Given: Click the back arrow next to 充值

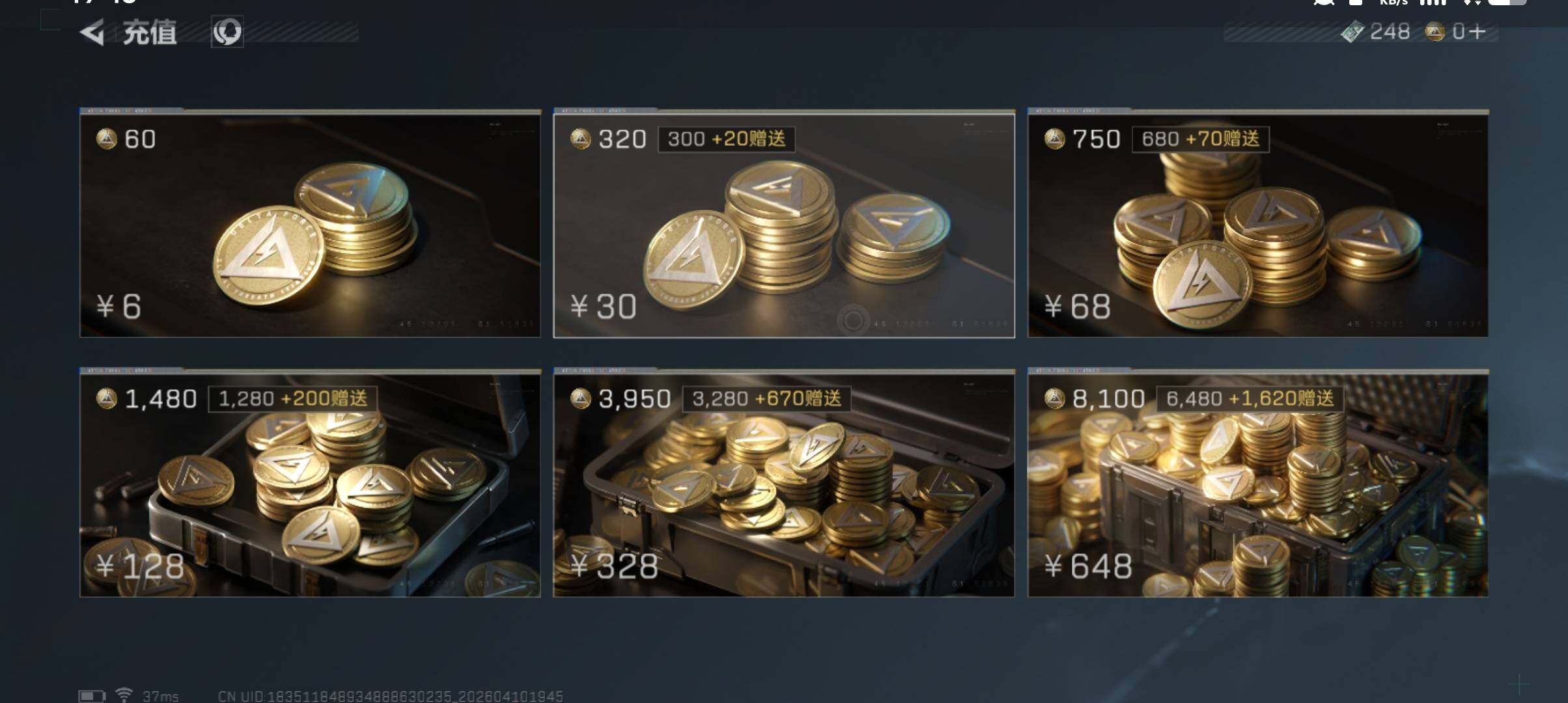Looking at the screenshot, I should point(92,32).
